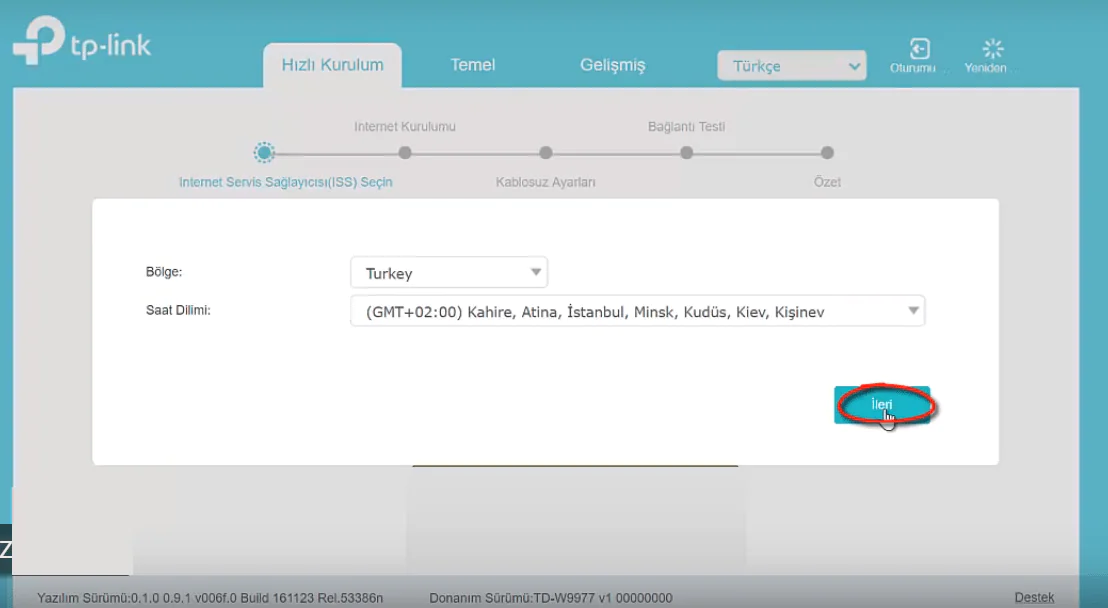Open the Destek link
Image resolution: width=1108 pixels, height=608 pixels.
click(1034, 597)
